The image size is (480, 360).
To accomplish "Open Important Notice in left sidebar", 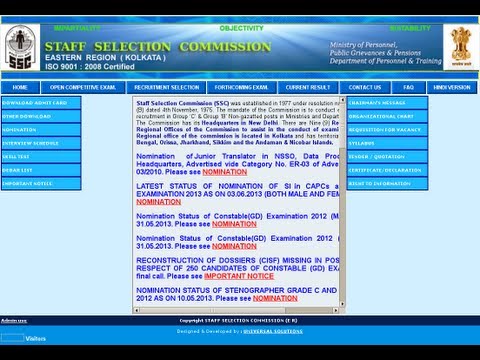I will point(41,184).
